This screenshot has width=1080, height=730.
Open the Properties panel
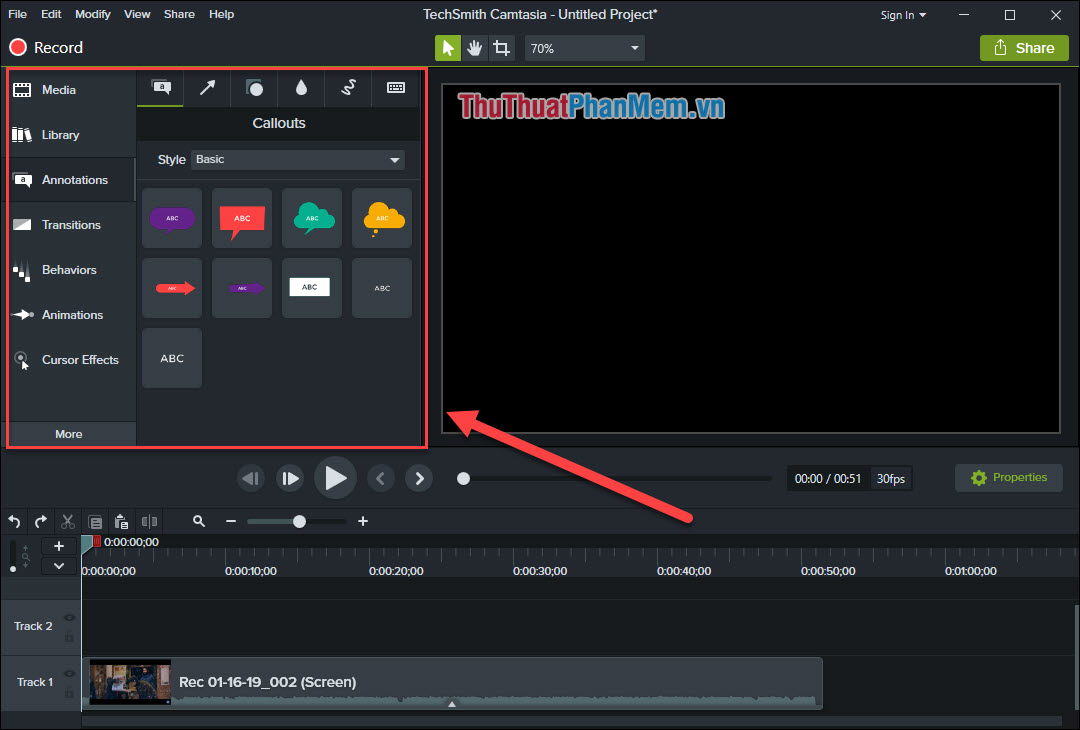(1008, 477)
